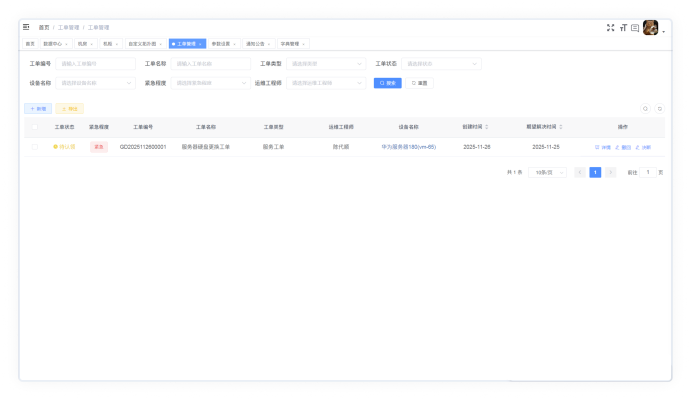This screenshot has width=691, height=400.
Task: Click the 2025-11-25 expected date cell
Action: [x=546, y=147]
